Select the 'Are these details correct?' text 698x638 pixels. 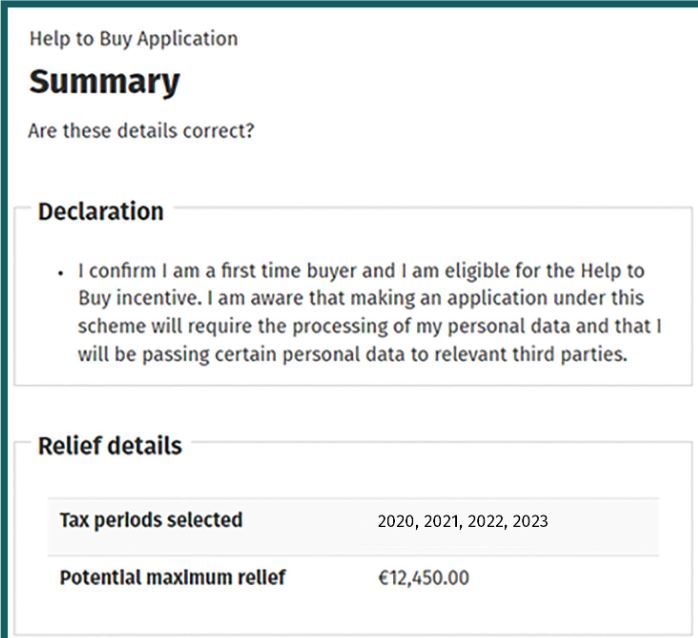140,131
